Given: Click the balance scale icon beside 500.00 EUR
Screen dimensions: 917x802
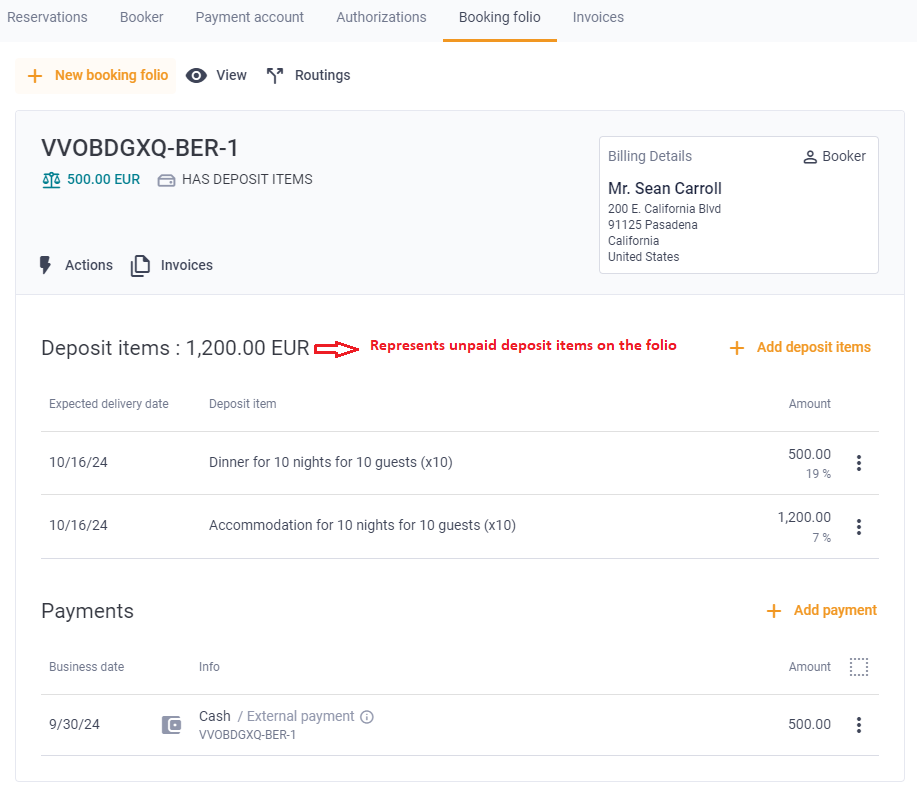Looking at the screenshot, I should (50, 180).
